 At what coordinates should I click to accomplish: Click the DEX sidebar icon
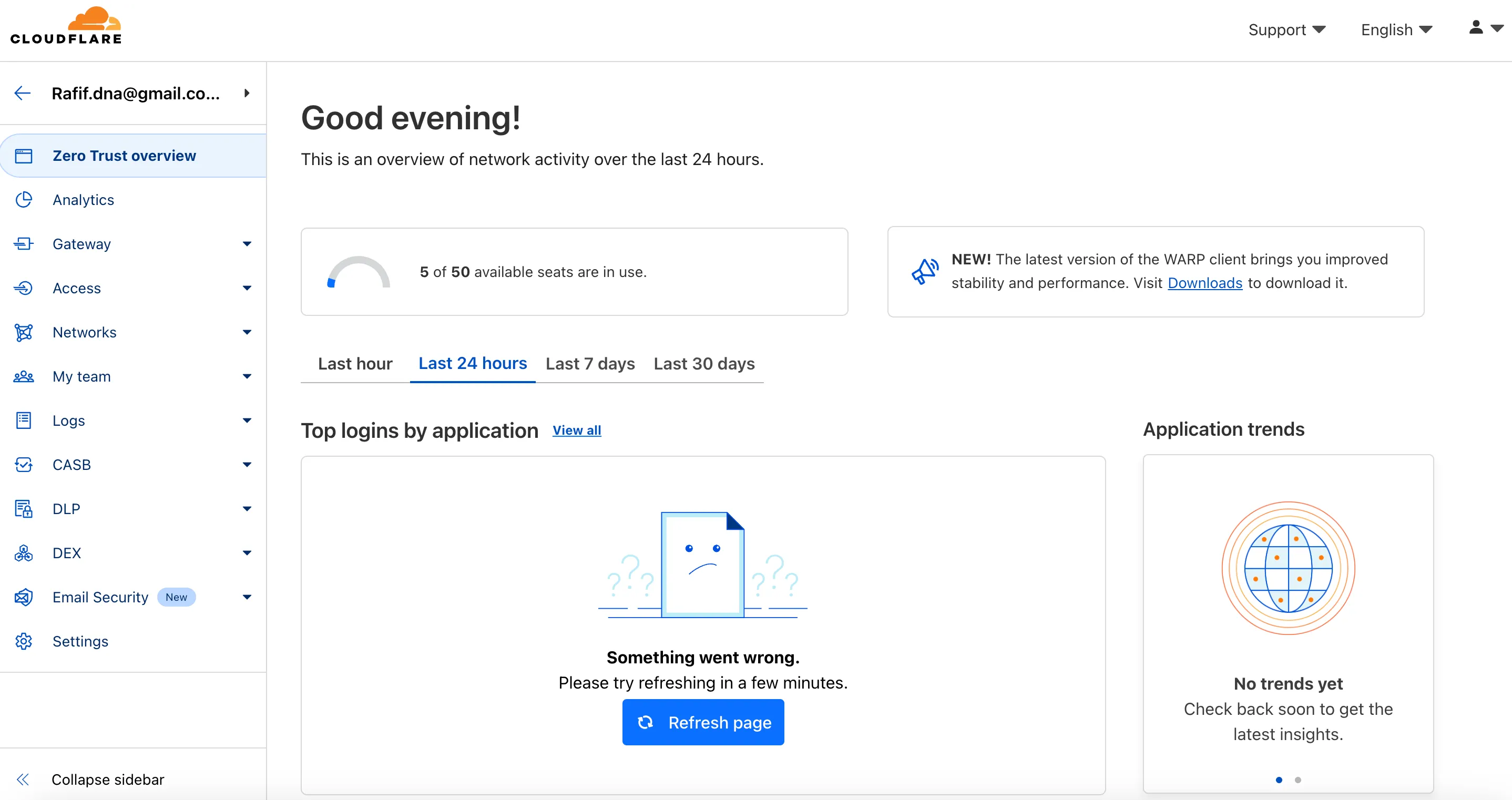(24, 553)
